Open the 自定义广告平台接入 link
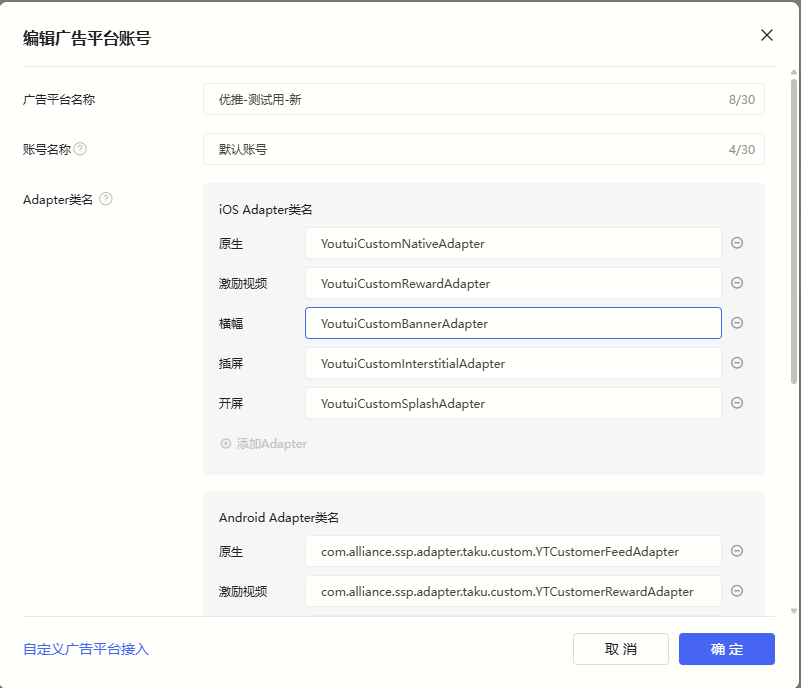Viewport: 801px width, 688px height. click(86, 649)
